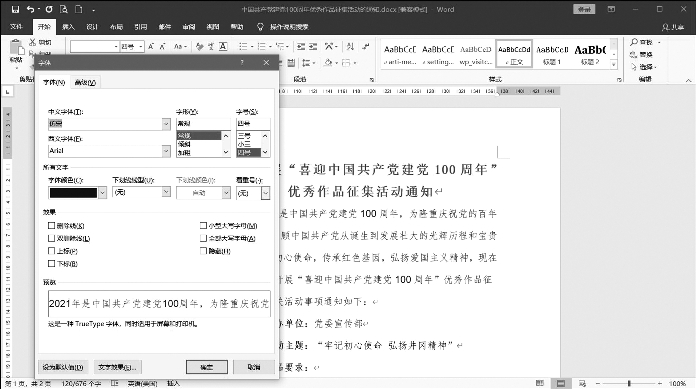Click the Borders icon in the paragraph group
This screenshot has width=696, height=389.
346,63
